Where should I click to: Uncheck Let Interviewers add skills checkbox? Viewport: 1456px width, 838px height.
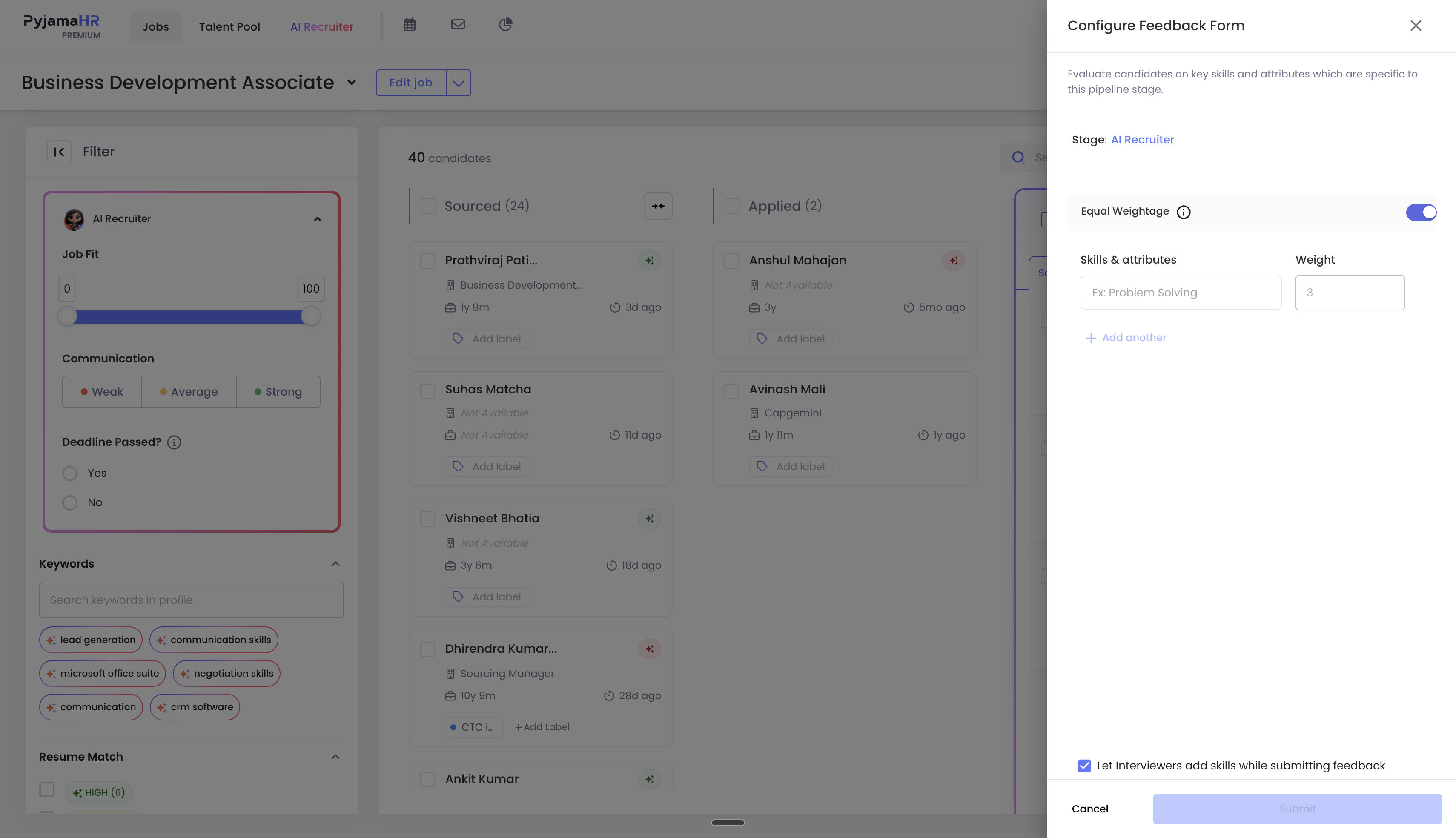click(x=1084, y=766)
